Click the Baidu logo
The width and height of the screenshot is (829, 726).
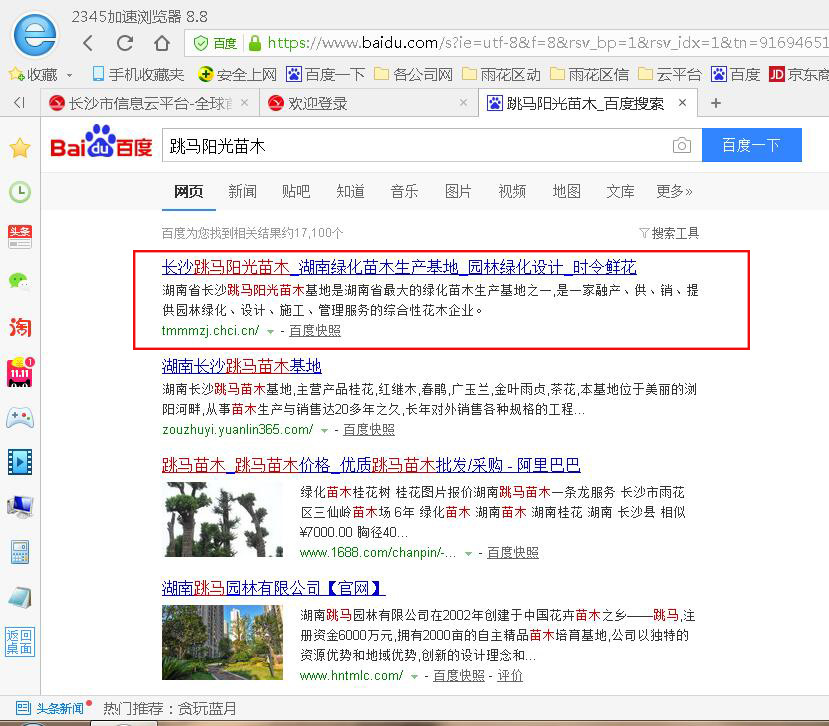[101, 143]
